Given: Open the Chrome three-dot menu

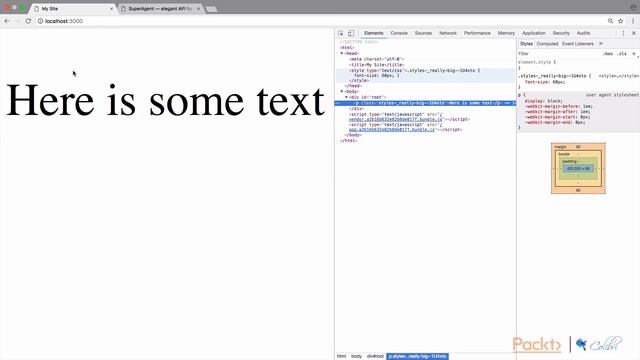Looking at the screenshot, I should (633, 21).
